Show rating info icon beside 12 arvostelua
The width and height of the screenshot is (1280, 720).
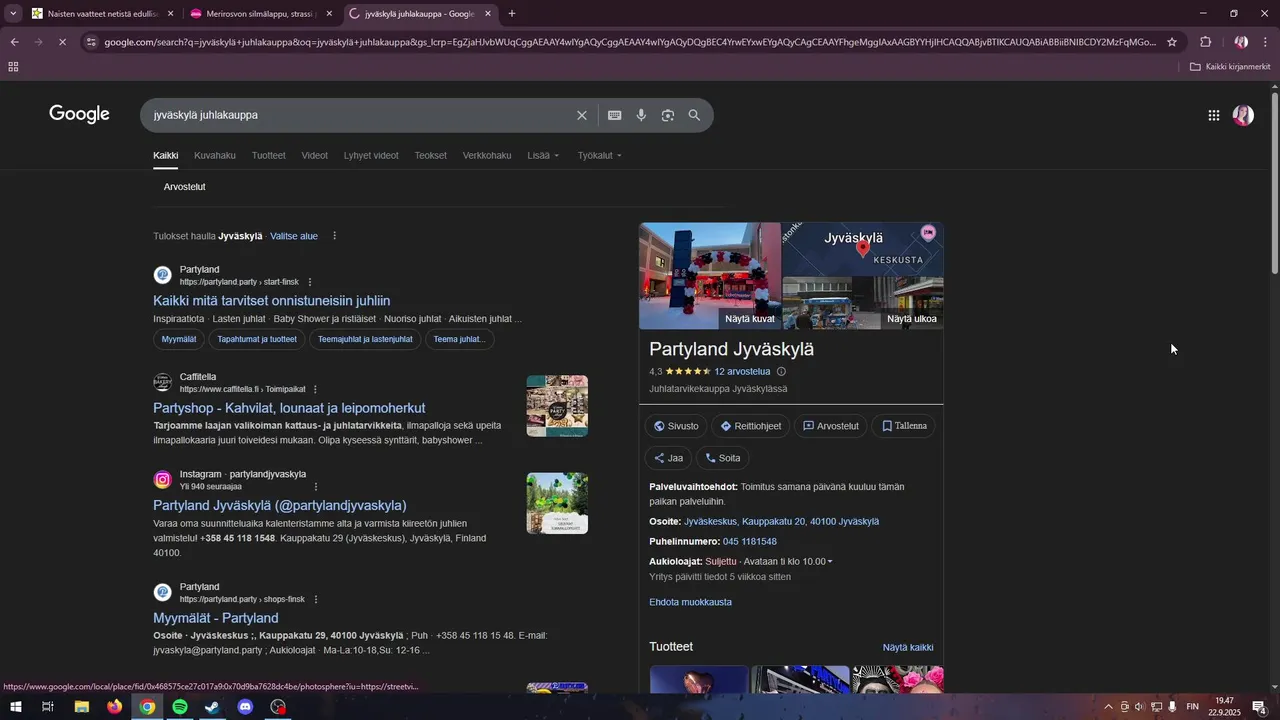[x=782, y=371]
